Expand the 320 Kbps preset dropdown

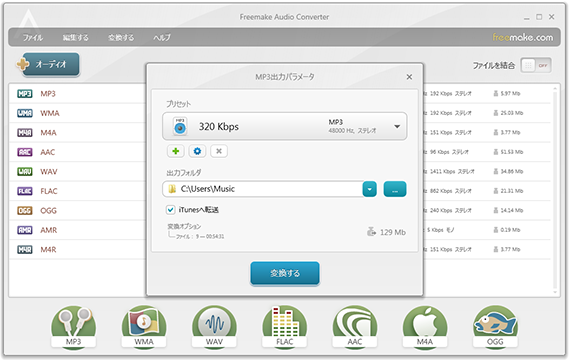pyautogui.click(x=397, y=127)
